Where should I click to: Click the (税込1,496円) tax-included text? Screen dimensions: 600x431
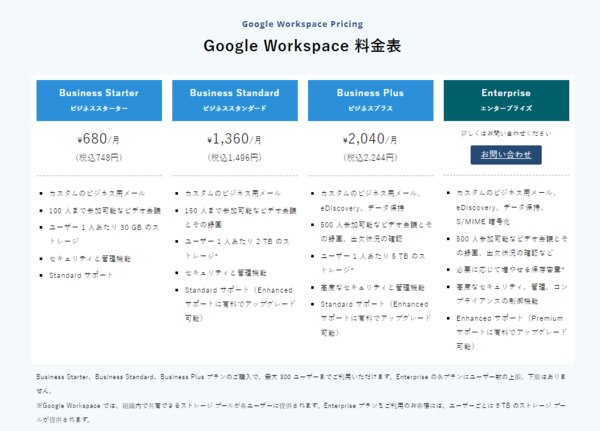(235, 157)
